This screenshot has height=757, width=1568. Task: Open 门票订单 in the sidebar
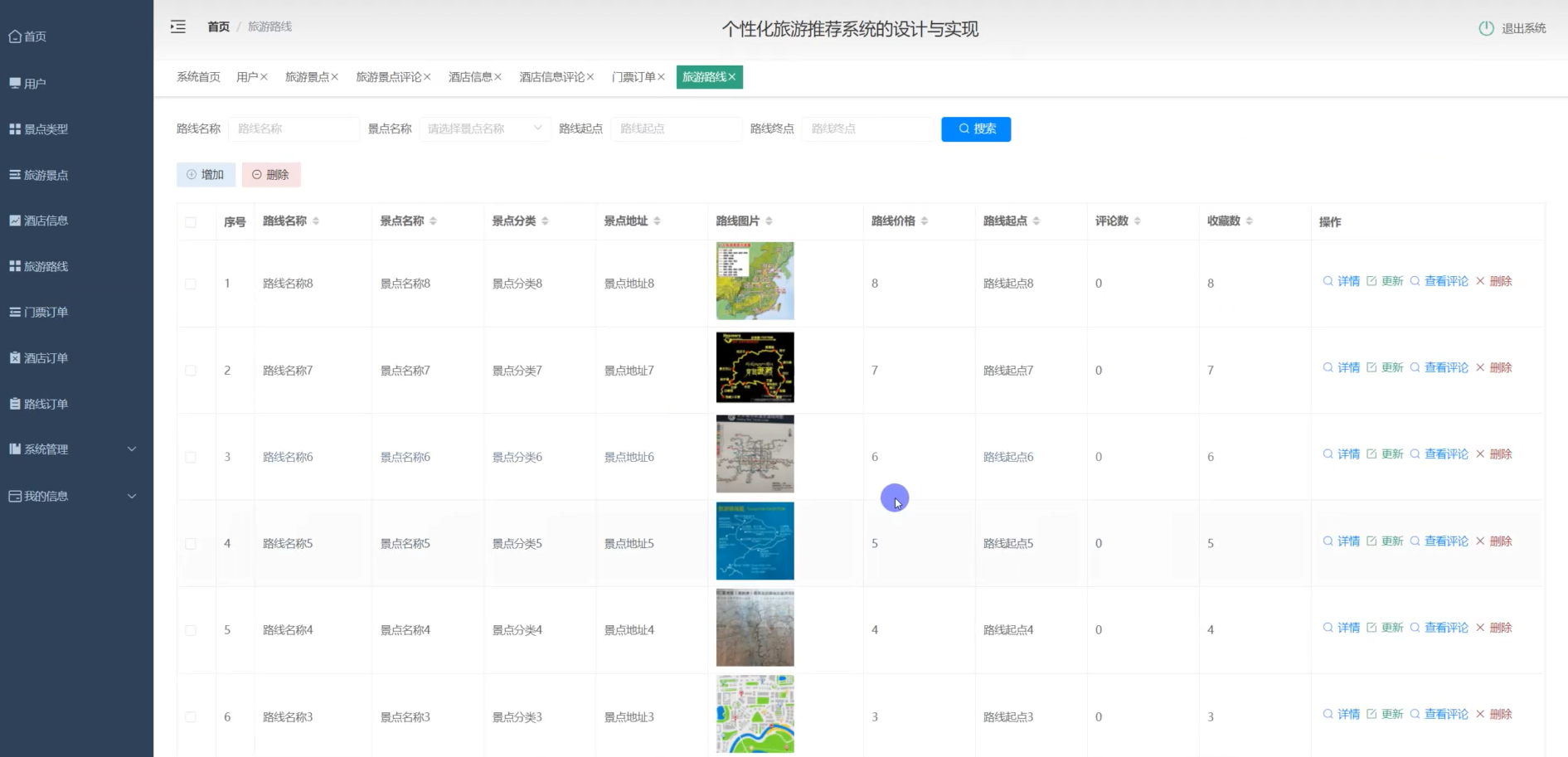38,312
